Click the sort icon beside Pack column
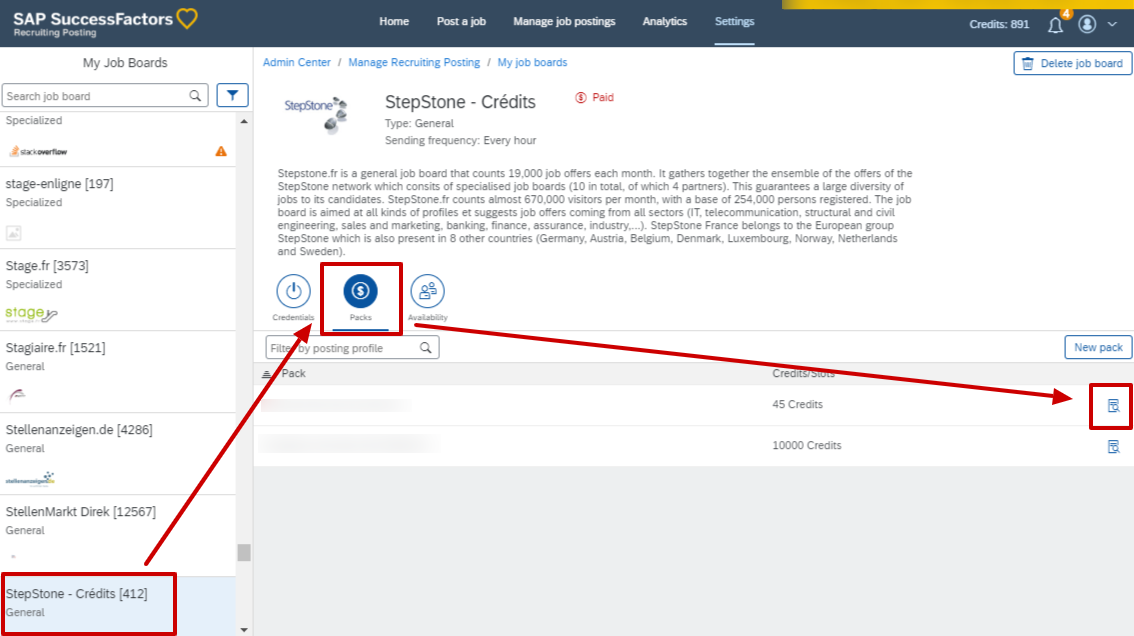This screenshot has width=1134, height=636. (x=267, y=374)
